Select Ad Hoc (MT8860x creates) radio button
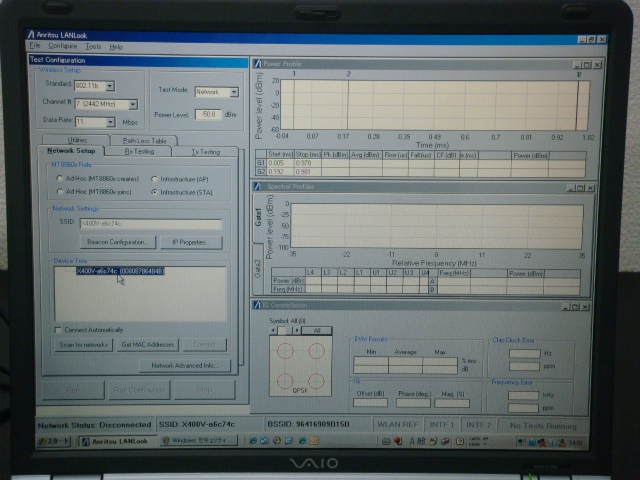 click(x=60, y=178)
